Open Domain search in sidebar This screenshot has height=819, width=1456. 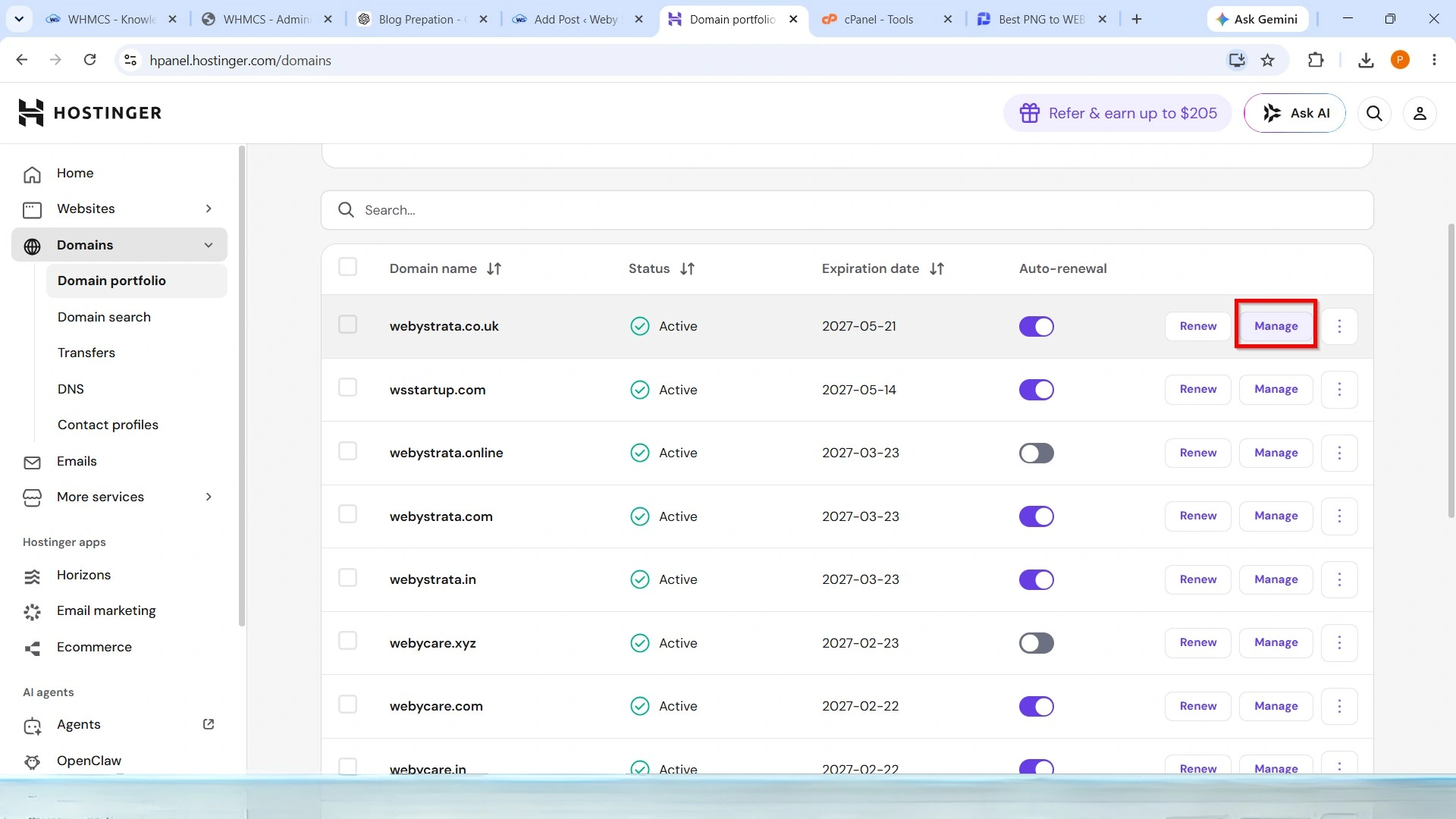coord(104,317)
